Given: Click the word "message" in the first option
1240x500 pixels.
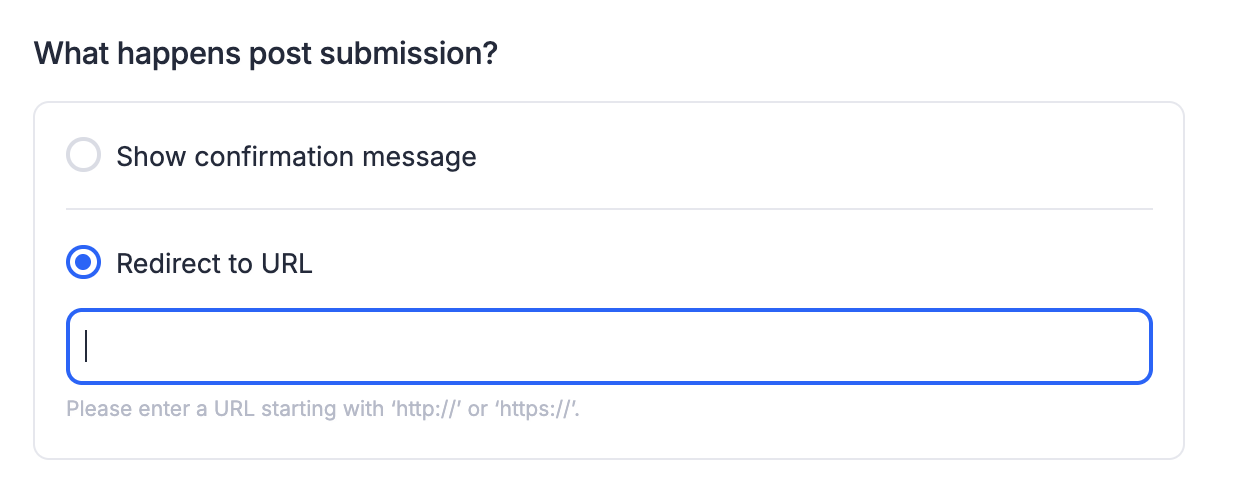Looking at the screenshot, I should 421,157.
